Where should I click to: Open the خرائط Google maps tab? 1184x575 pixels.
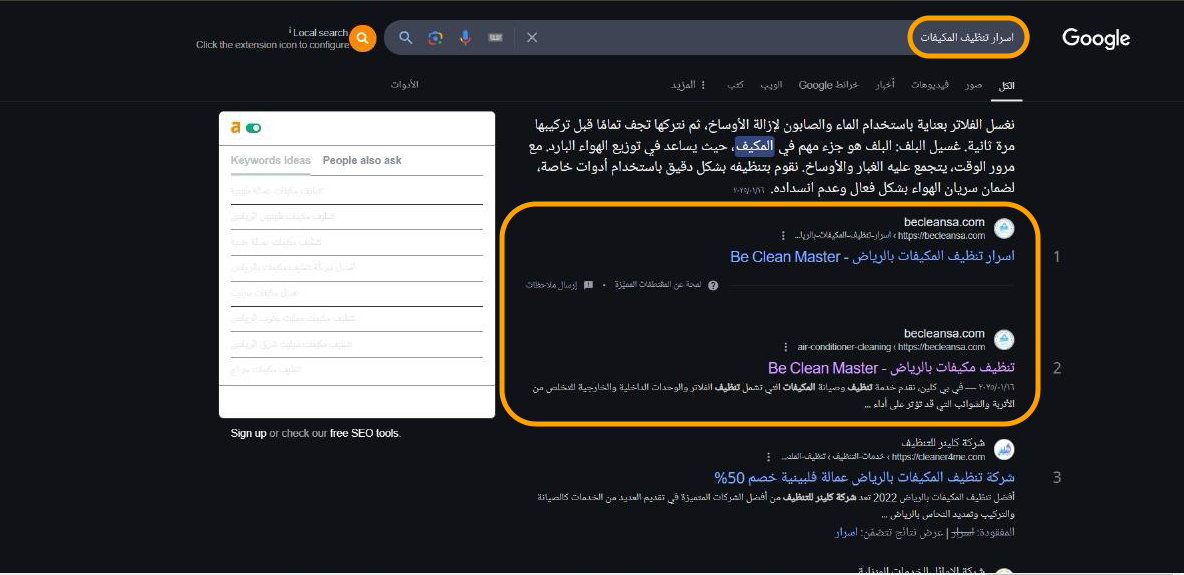(x=828, y=85)
